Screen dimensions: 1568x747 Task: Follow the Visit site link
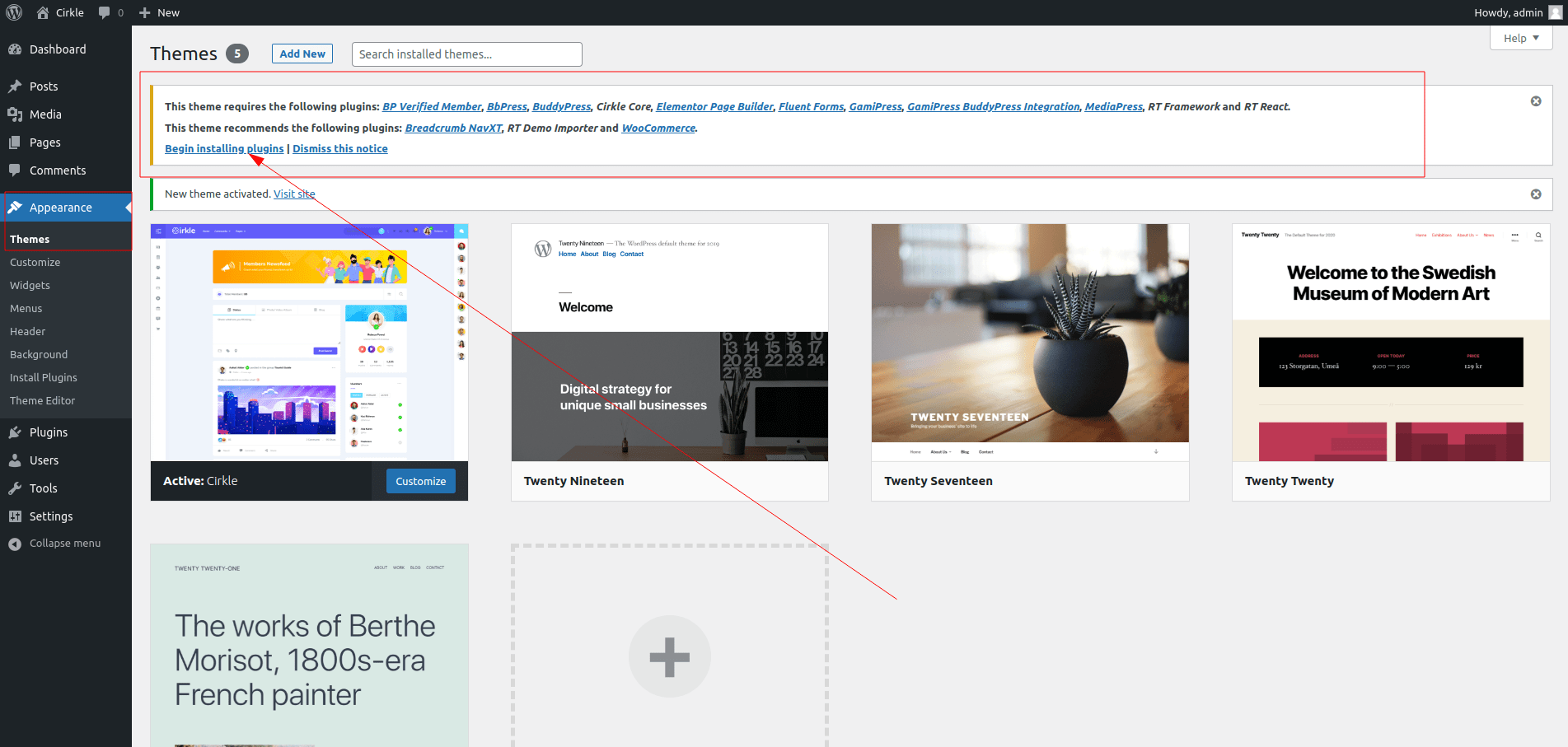[294, 194]
